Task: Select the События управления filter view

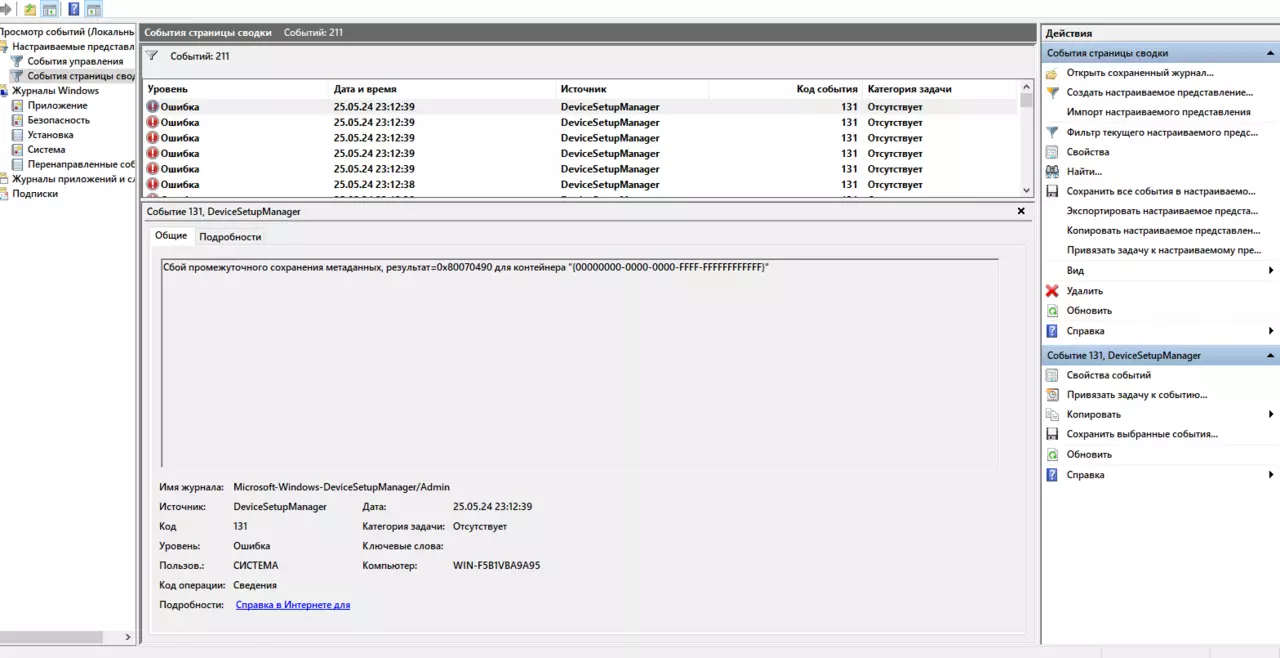Action: 75,61
